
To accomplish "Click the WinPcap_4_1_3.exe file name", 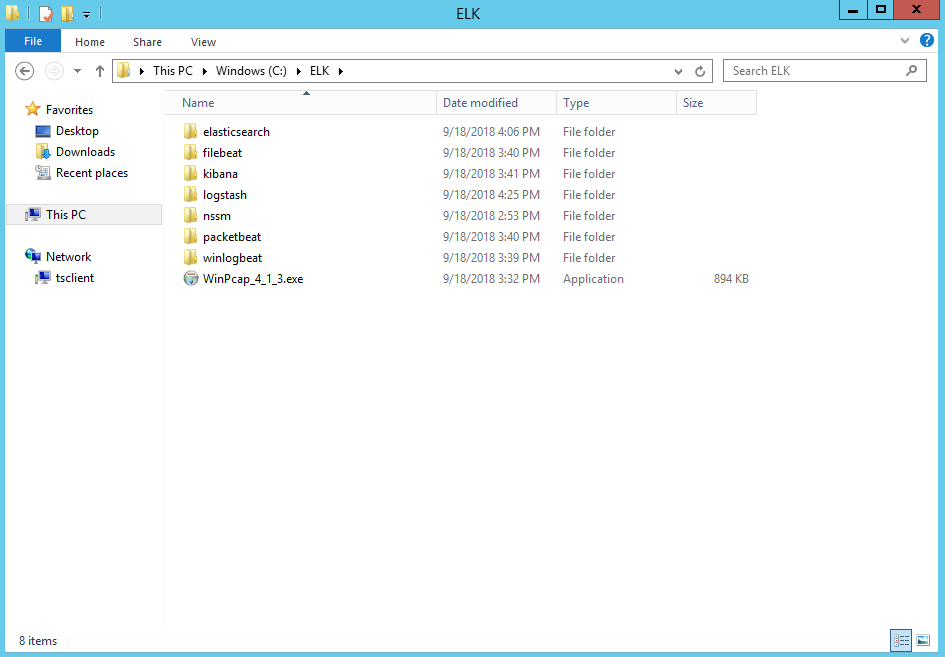I will tap(253, 278).
